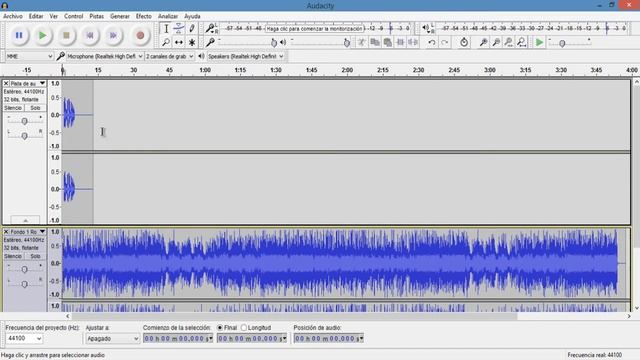Mute first track with Silencio button
Viewport: 640px width, 360px height.
[13, 108]
